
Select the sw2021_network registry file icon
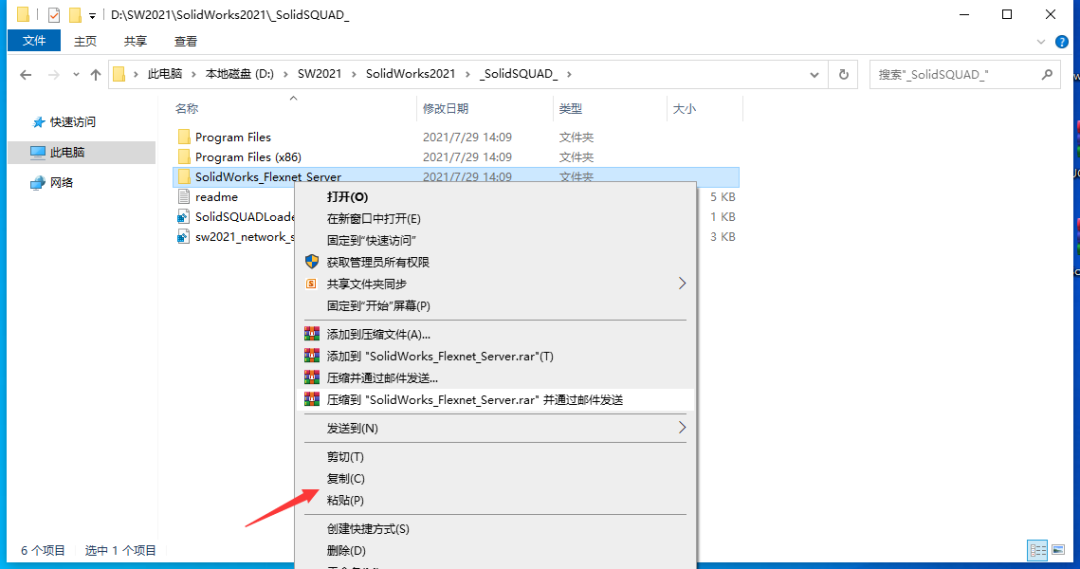coord(183,236)
